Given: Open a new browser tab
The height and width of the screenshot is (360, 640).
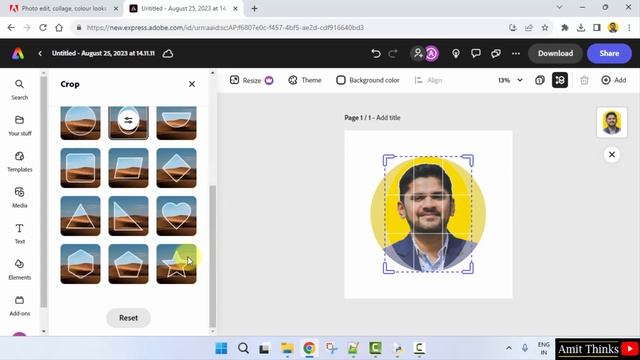Looking at the screenshot, I should click(x=254, y=9).
